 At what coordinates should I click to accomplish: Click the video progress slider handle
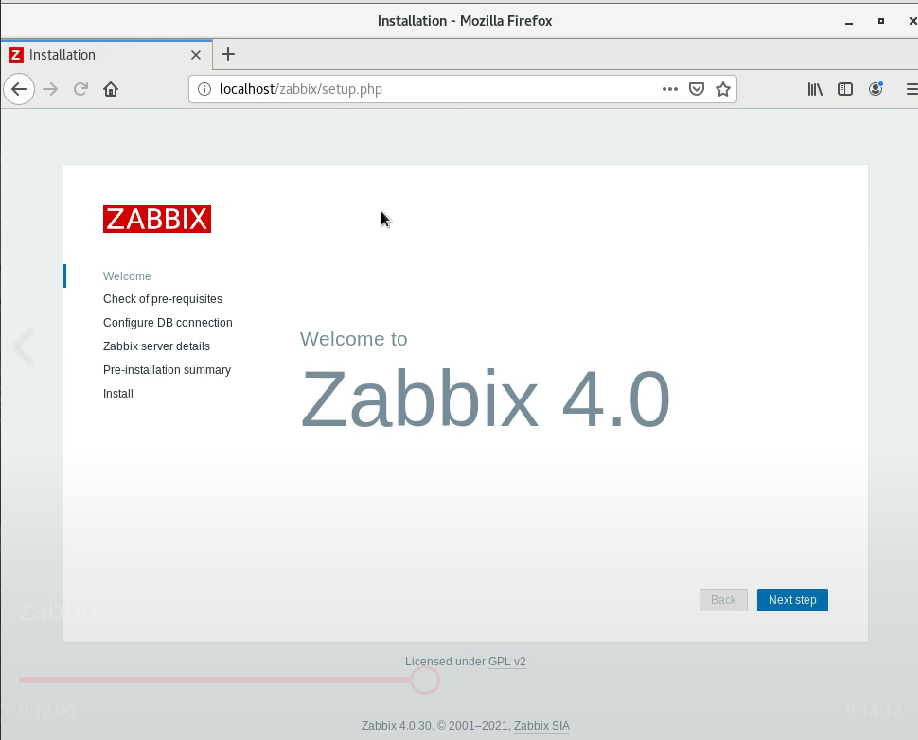pyautogui.click(x=424, y=680)
